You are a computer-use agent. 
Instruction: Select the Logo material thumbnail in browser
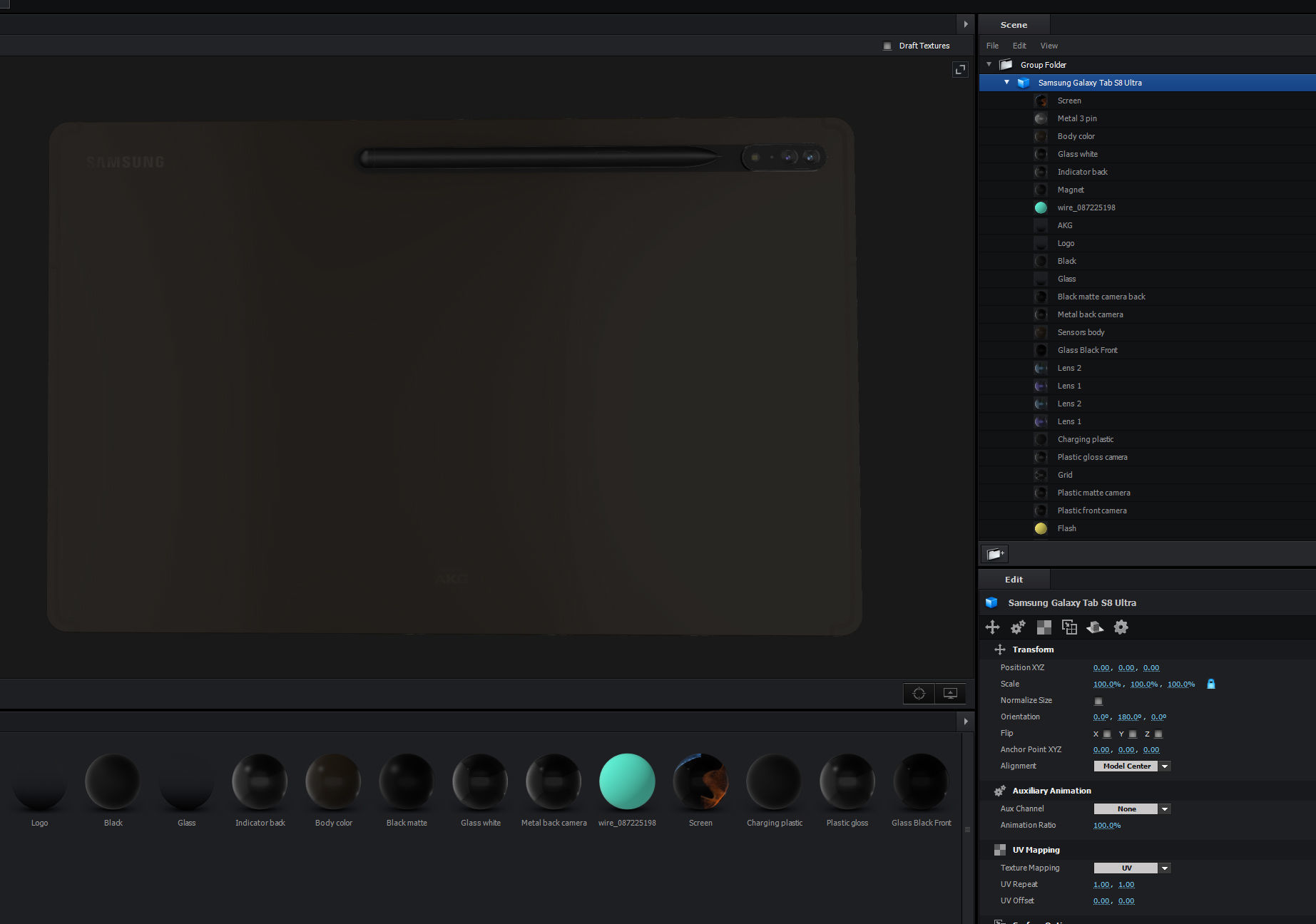39,781
